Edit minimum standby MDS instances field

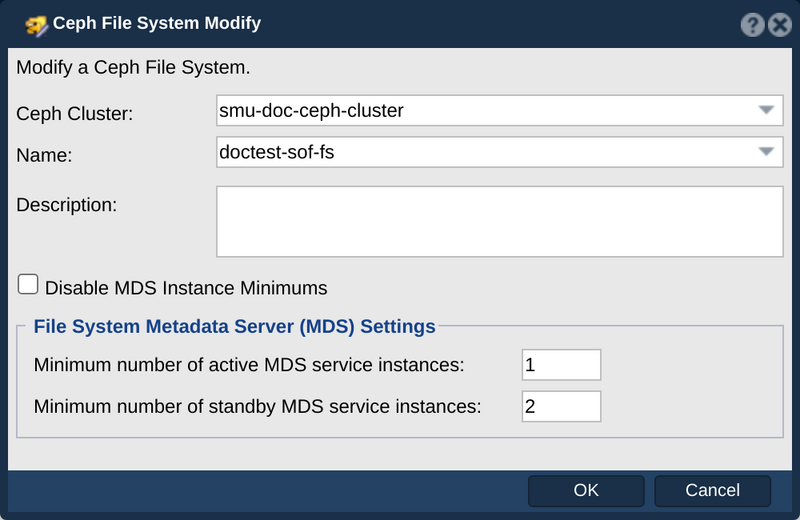coord(561,406)
